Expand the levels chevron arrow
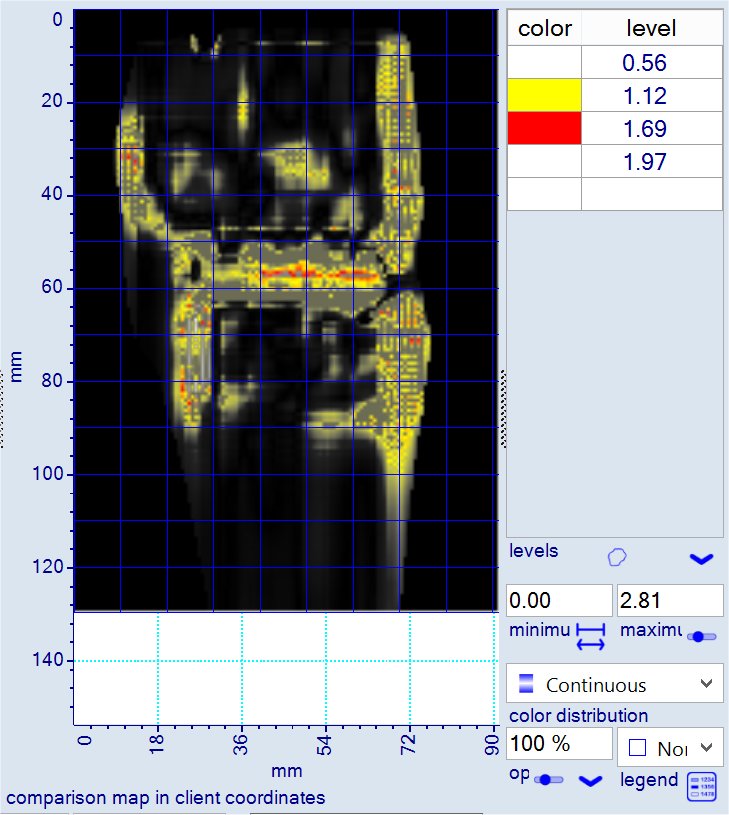729x815 pixels. point(702,558)
